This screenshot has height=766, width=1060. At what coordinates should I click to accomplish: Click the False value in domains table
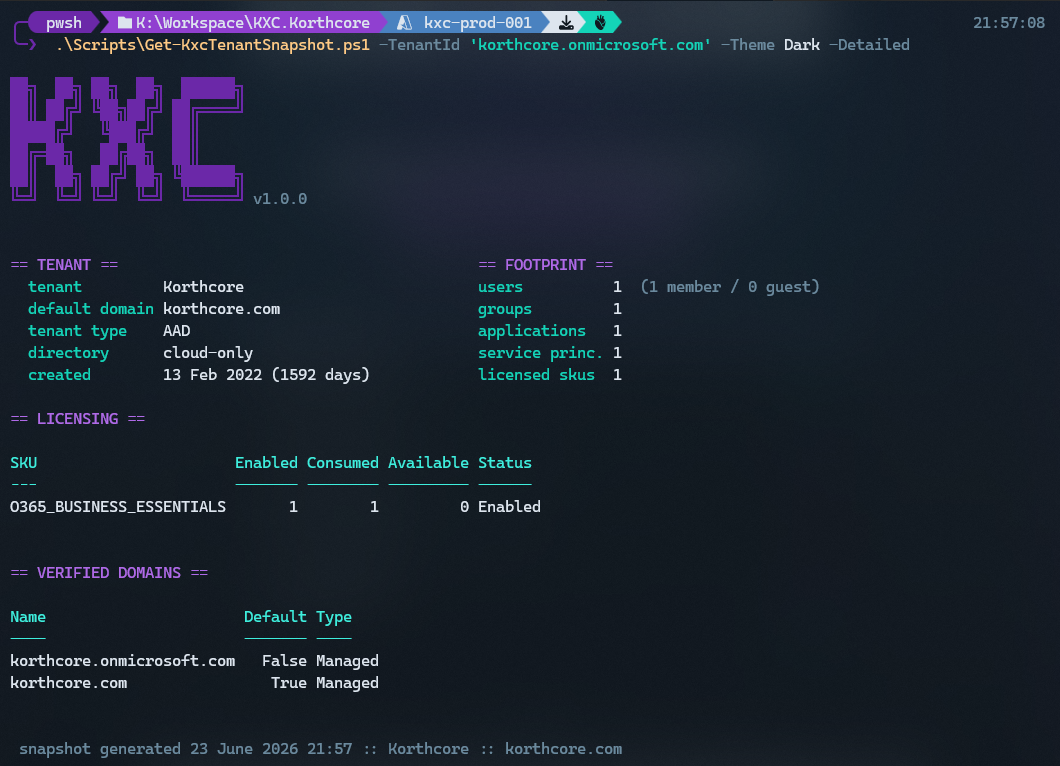(285, 661)
